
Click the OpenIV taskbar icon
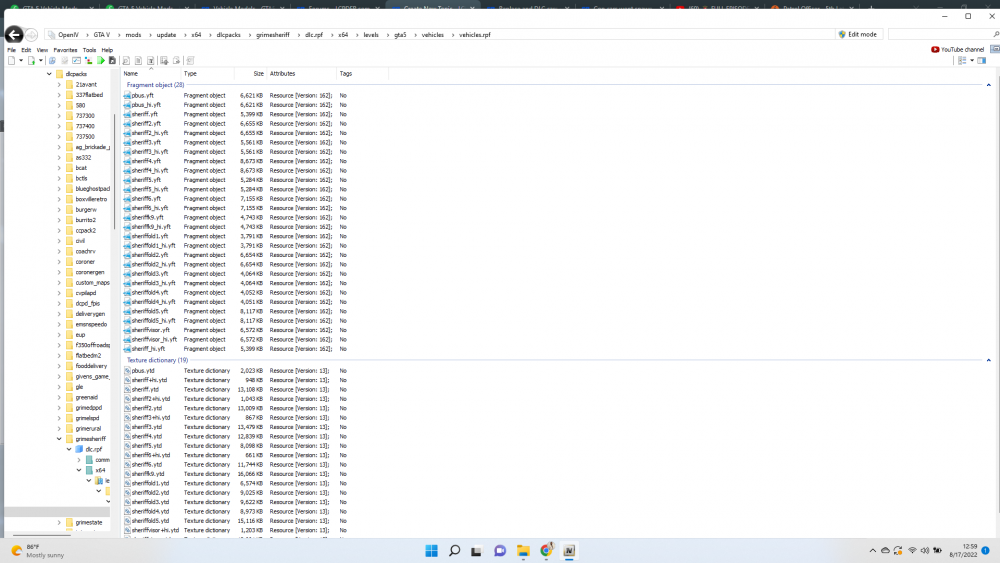point(570,551)
